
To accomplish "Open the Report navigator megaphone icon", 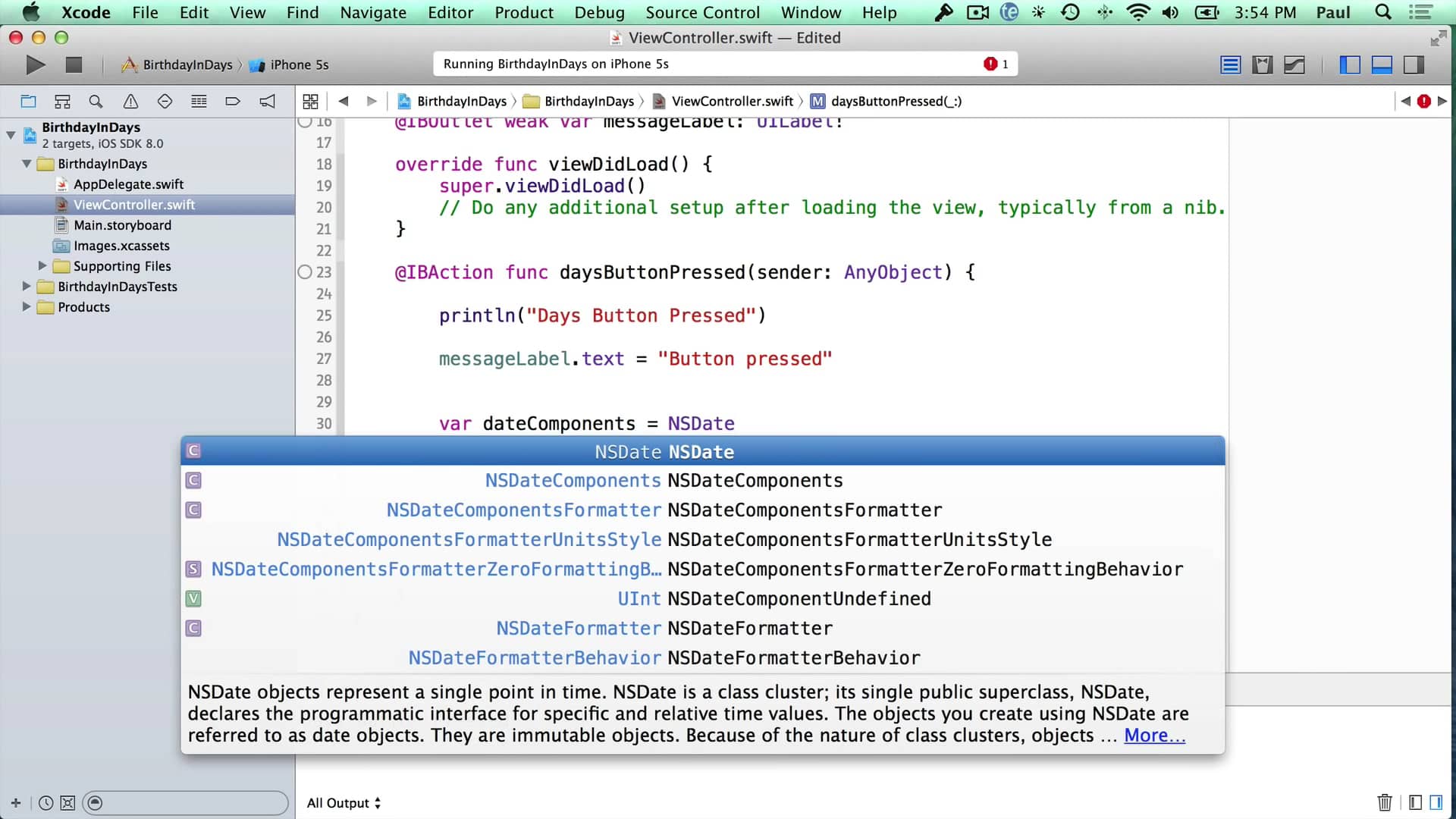I will 267,101.
